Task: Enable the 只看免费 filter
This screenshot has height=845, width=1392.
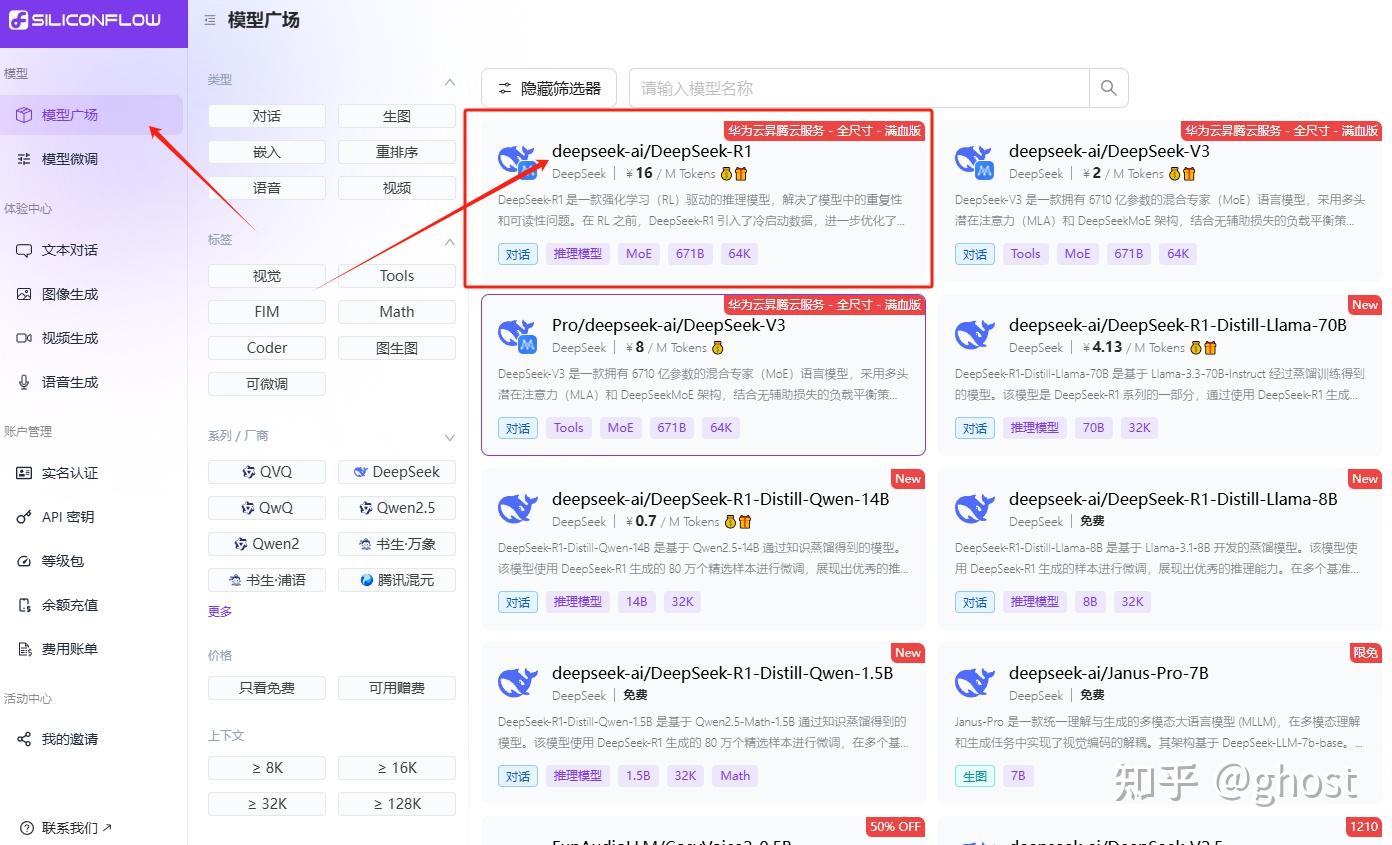Action: [266, 687]
